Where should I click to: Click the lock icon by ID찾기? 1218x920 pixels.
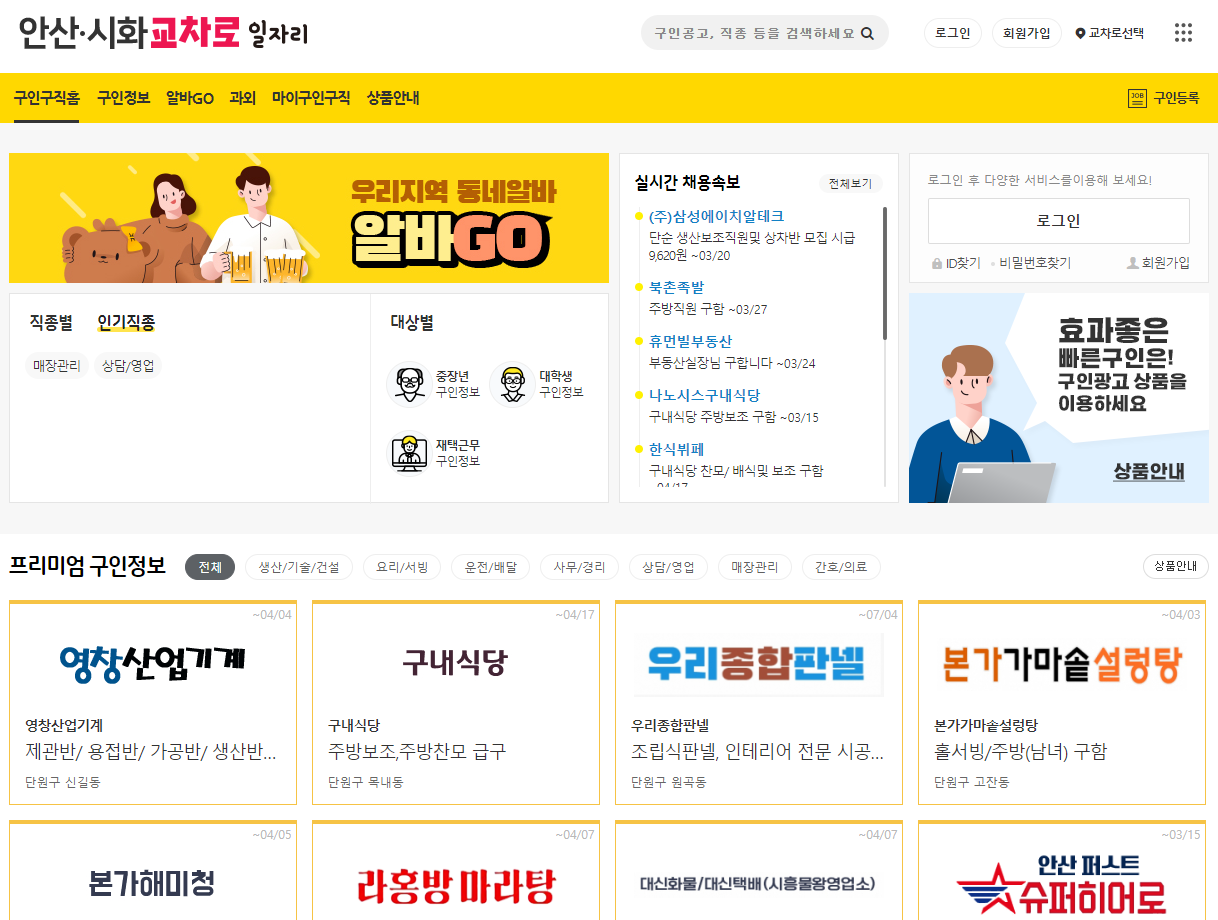click(937, 263)
